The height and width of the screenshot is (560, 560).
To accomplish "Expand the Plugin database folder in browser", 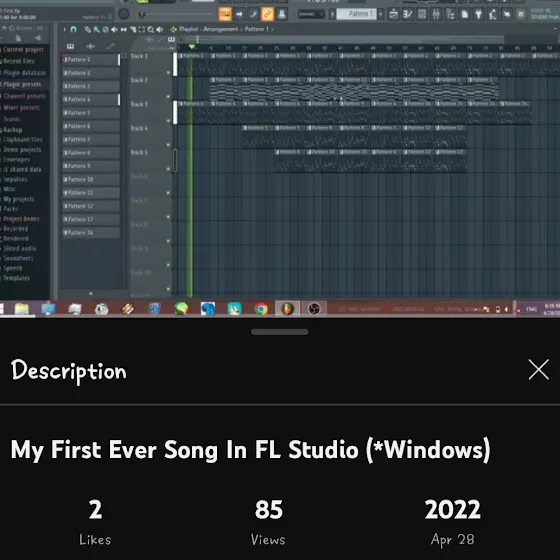I will (24, 73).
